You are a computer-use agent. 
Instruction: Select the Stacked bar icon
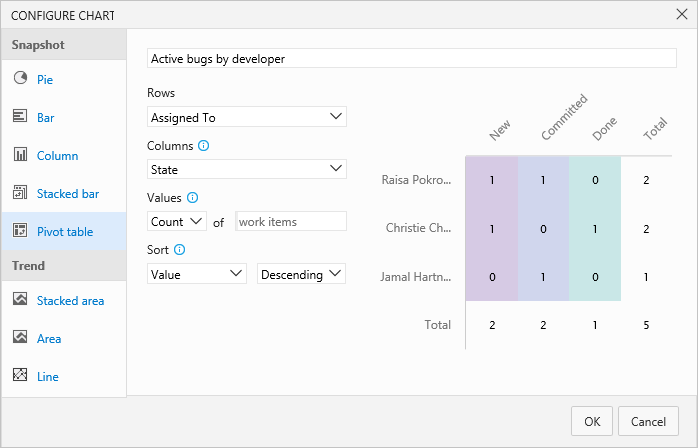pos(19,193)
